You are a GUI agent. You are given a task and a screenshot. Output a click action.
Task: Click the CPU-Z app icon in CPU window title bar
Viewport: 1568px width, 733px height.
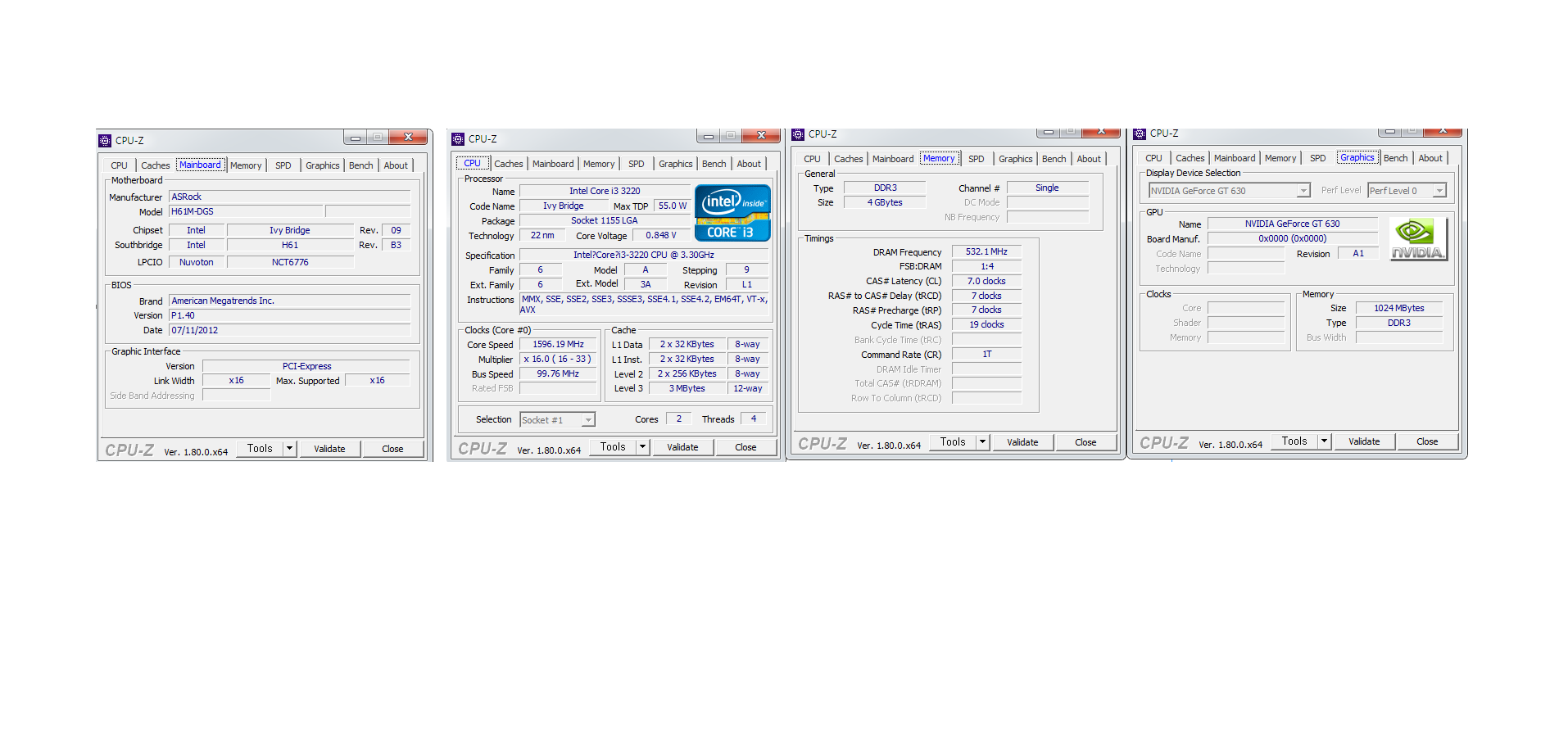tap(458, 139)
